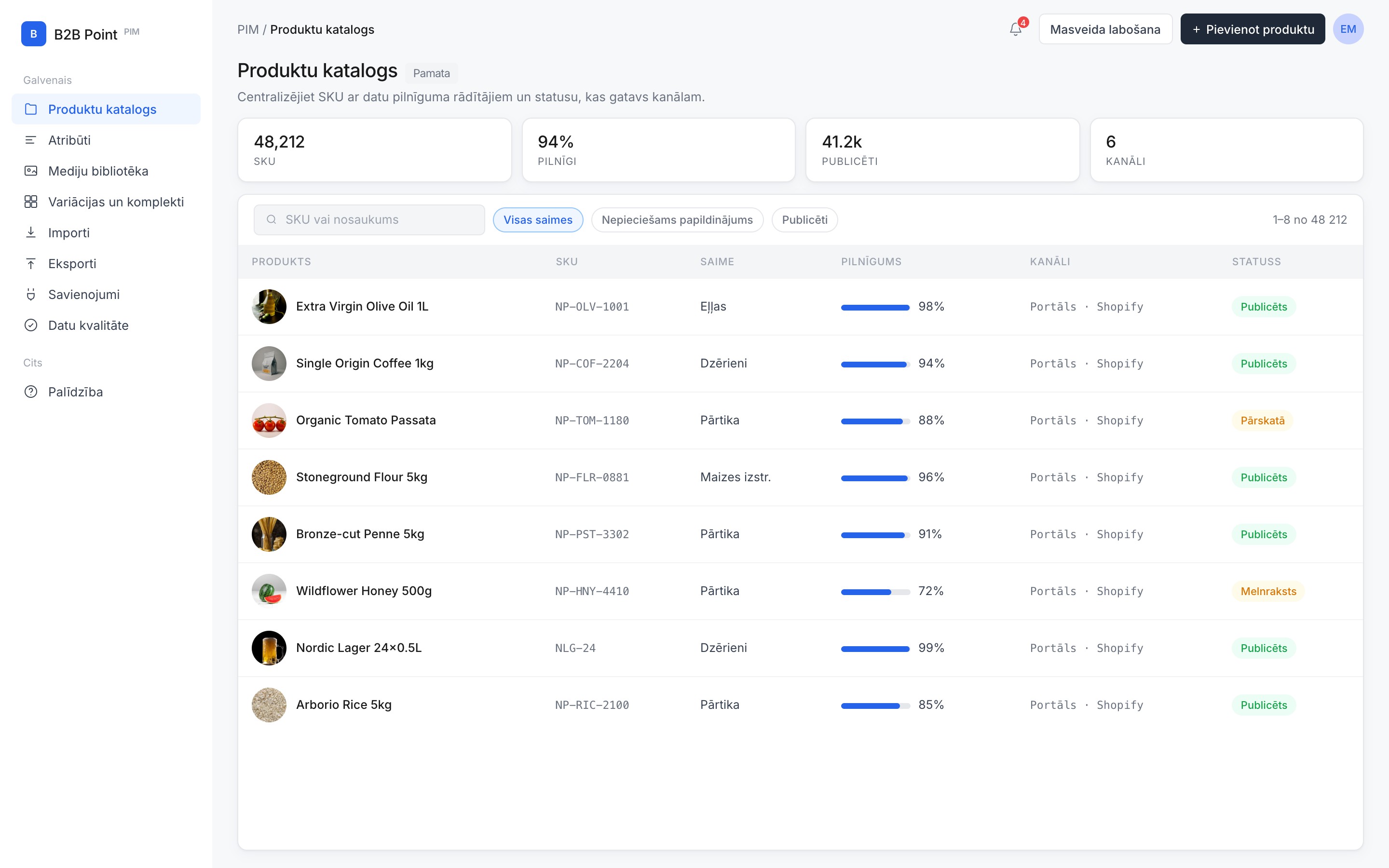Image resolution: width=1389 pixels, height=868 pixels.
Task: Click Masveida labošana button
Action: point(1105,29)
